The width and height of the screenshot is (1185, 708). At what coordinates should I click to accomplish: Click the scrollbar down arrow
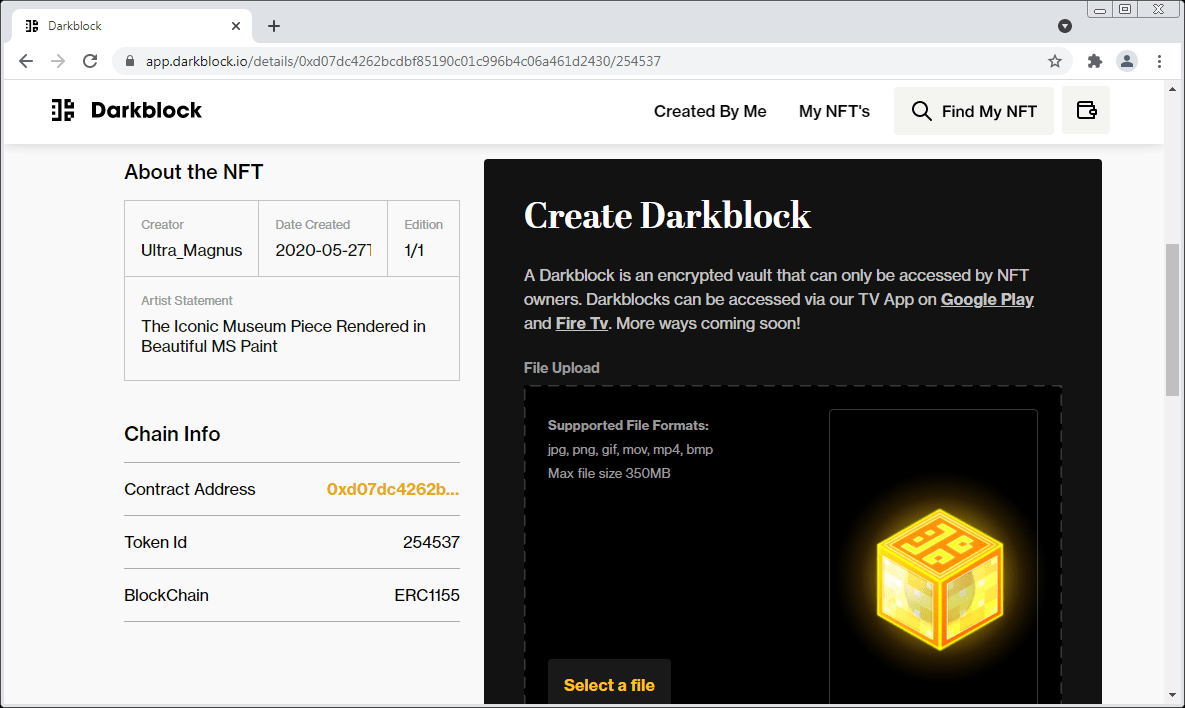[x=1172, y=694]
